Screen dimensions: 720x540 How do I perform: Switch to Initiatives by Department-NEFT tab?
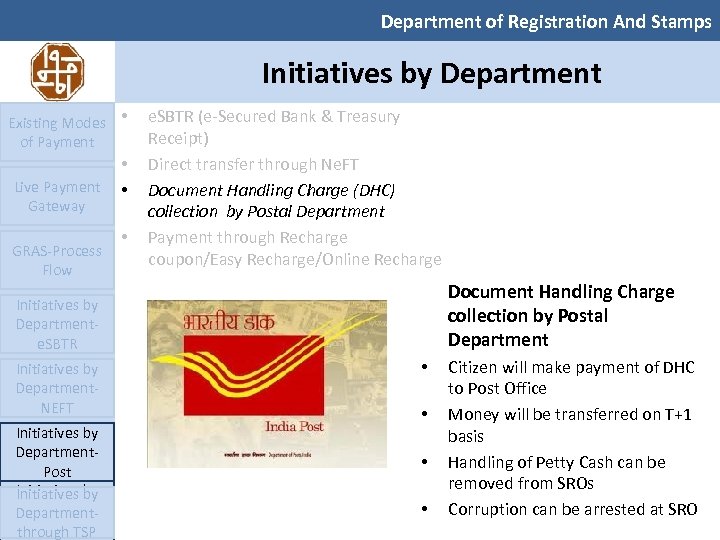[57, 388]
